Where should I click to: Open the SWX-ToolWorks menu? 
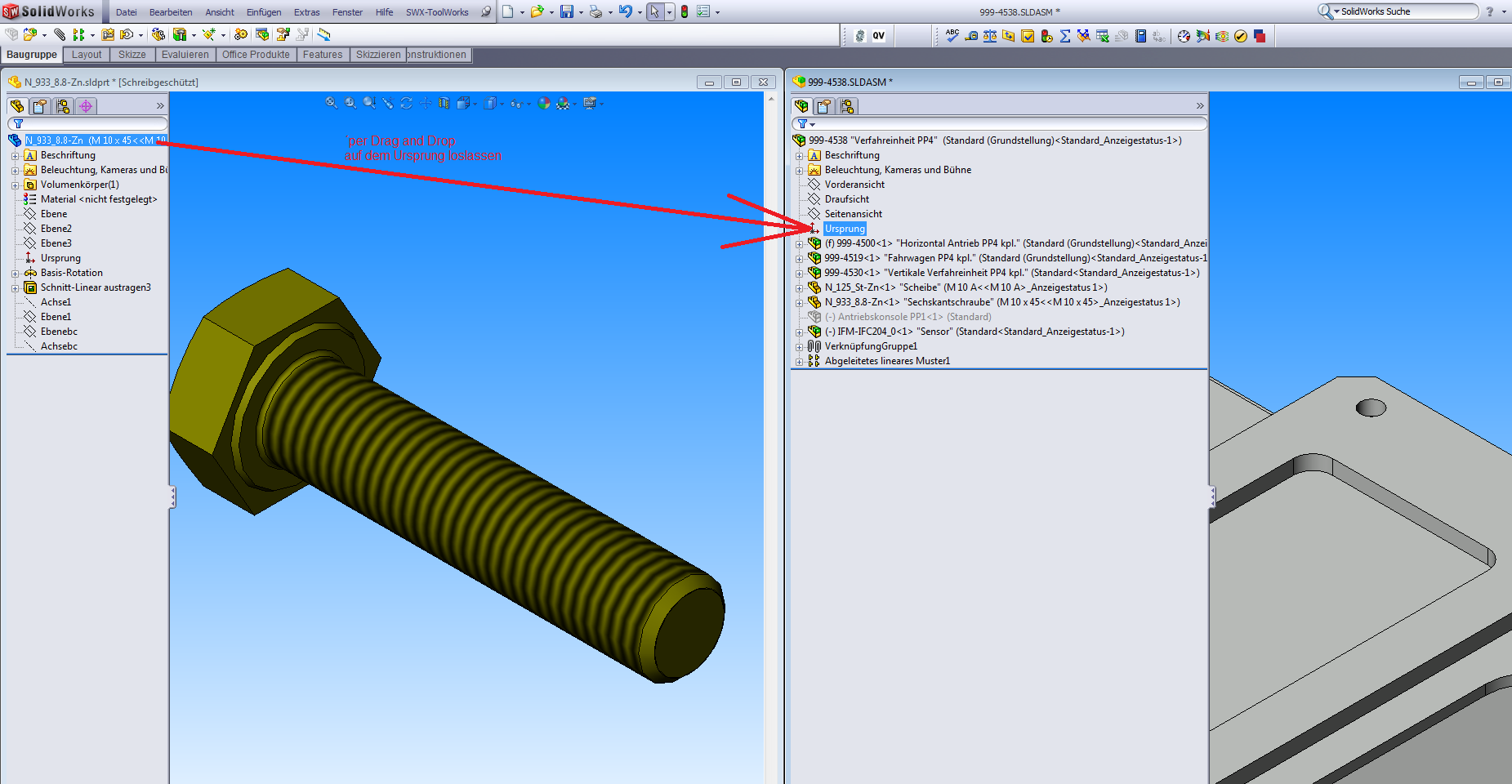(x=437, y=12)
